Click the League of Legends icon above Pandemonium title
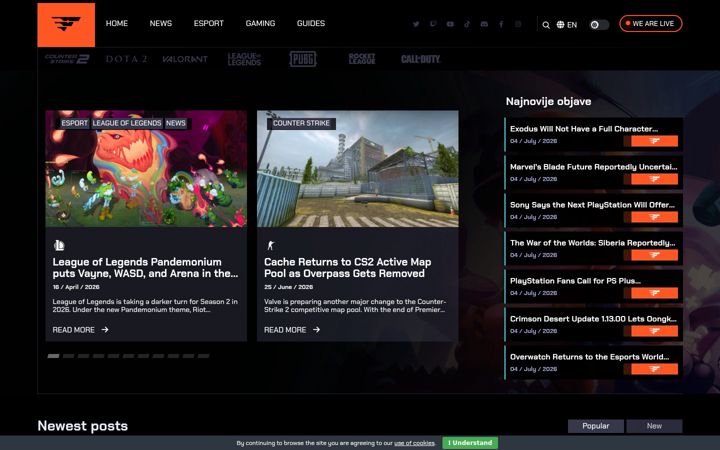Viewport: 720px width, 450px height. [x=59, y=246]
